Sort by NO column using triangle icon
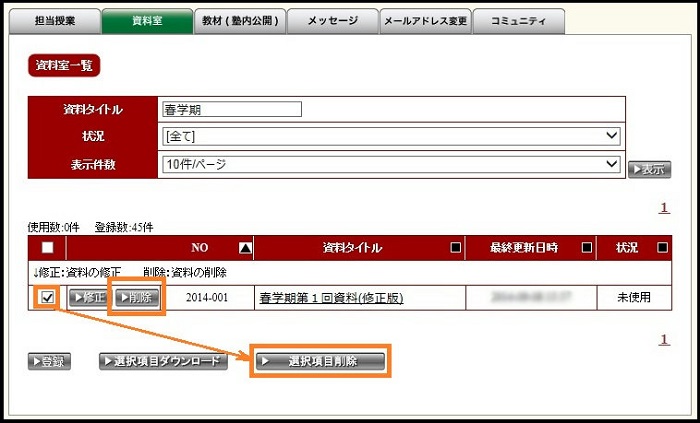The width and height of the screenshot is (700, 423). pyautogui.click(x=246, y=248)
